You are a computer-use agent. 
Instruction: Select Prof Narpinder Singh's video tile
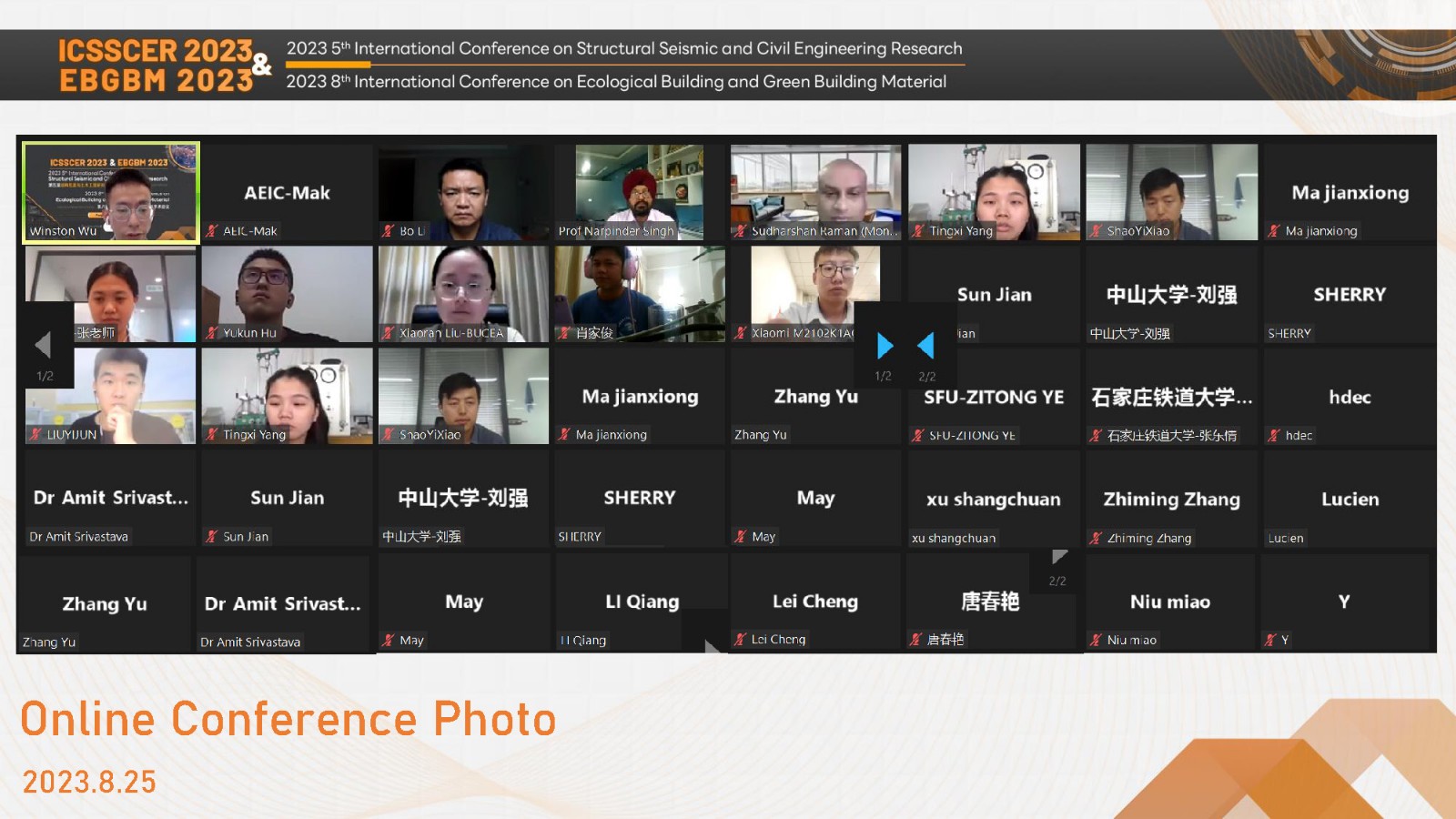coord(640,192)
